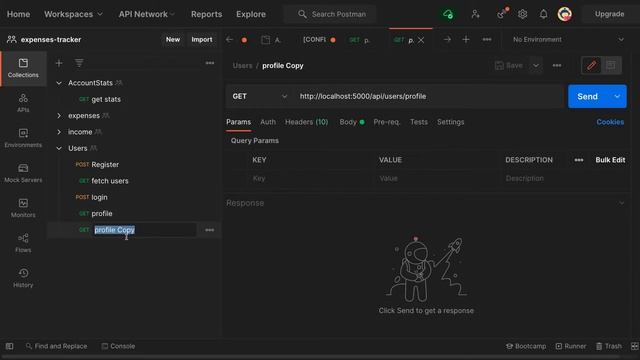Click the query param Key field

[x=310, y=178]
